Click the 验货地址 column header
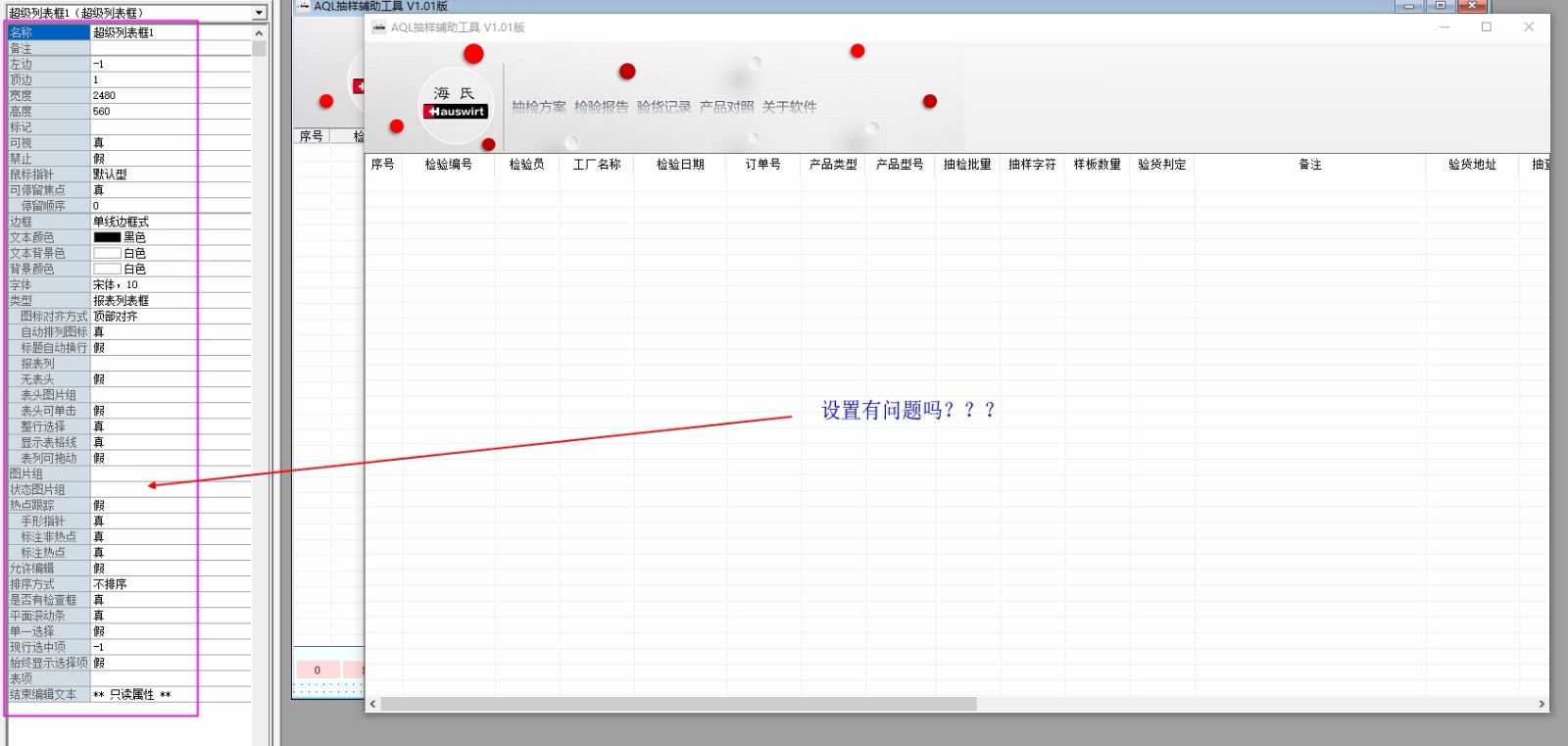Screen dimensions: 1568x746 click(x=1472, y=165)
